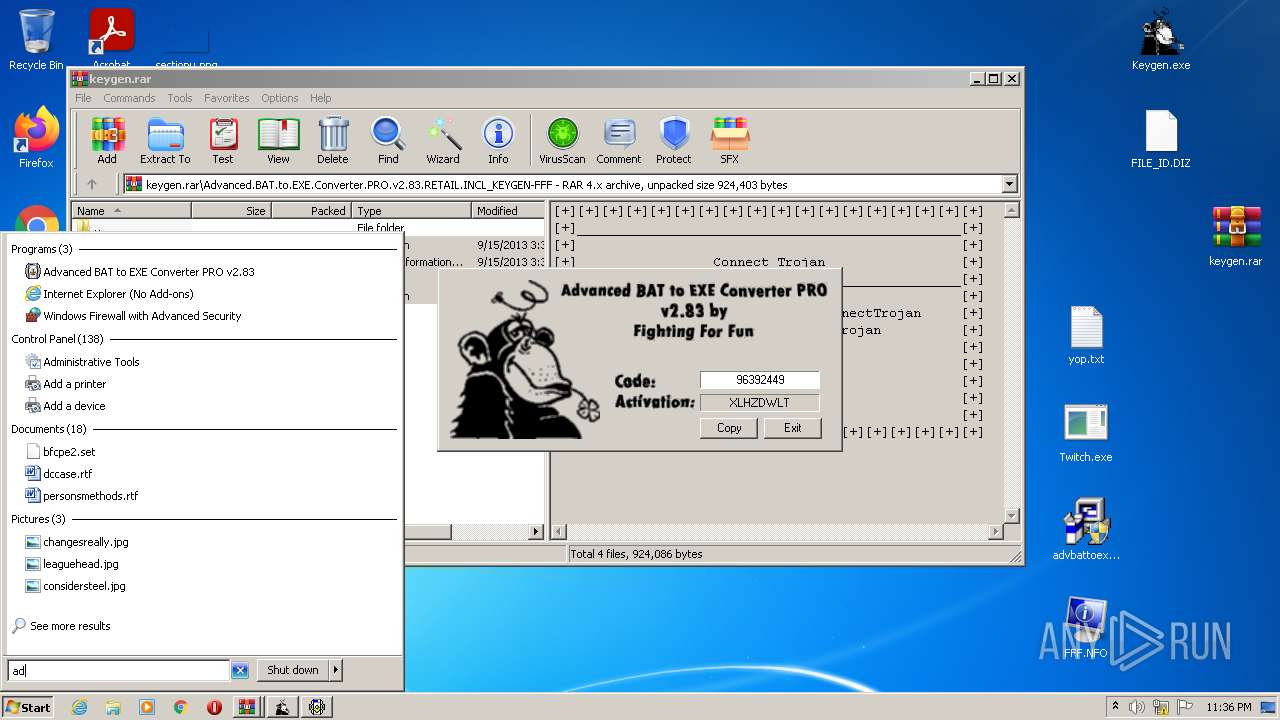This screenshot has height=720, width=1280.
Task: Open the File menu in WinRAR
Action: coord(83,98)
